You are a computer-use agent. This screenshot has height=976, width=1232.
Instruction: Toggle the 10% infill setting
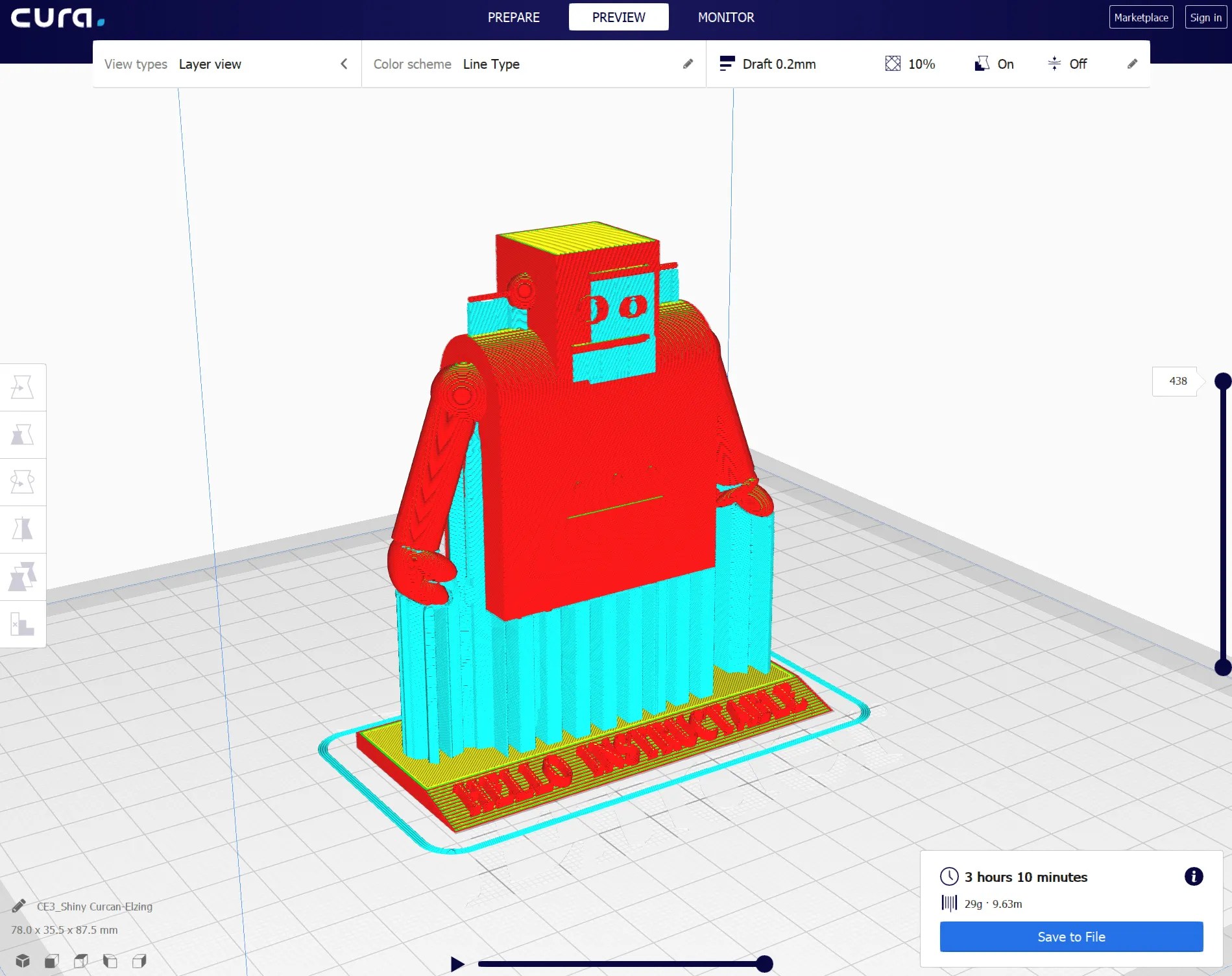pos(910,64)
